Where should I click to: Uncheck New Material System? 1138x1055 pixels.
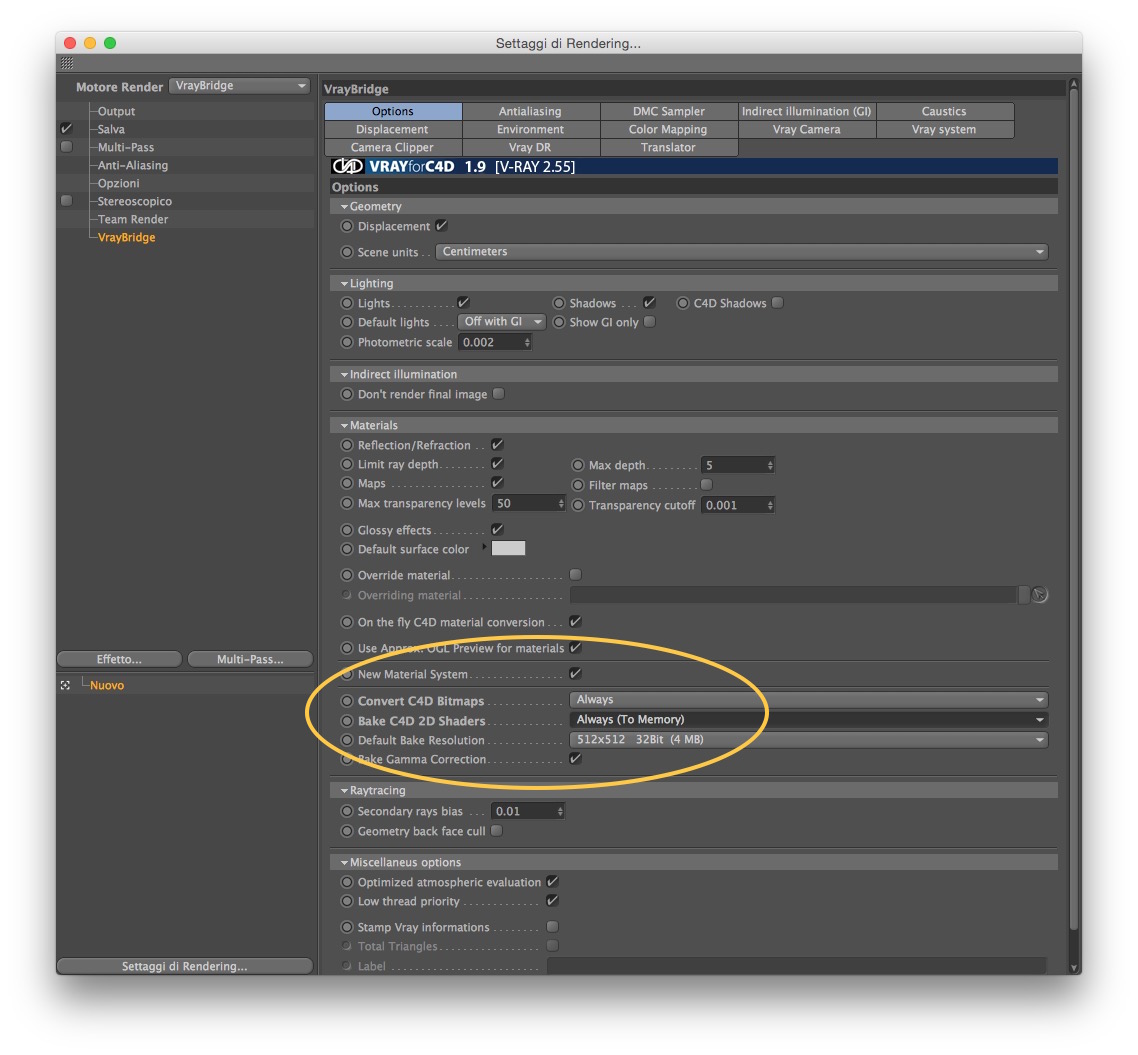click(576, 673)
